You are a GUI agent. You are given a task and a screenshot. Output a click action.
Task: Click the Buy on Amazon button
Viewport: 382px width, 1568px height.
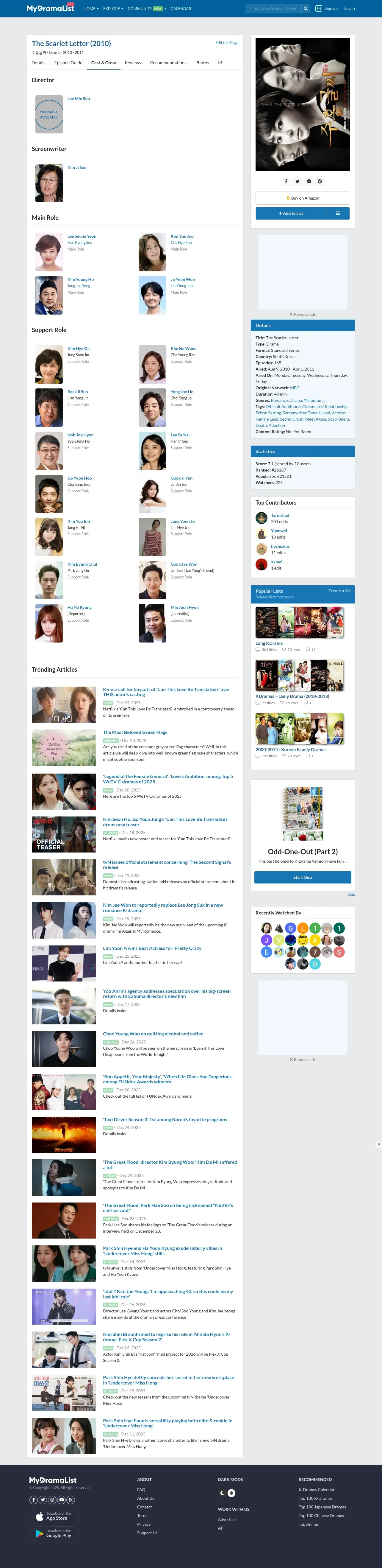pos(302,198)
